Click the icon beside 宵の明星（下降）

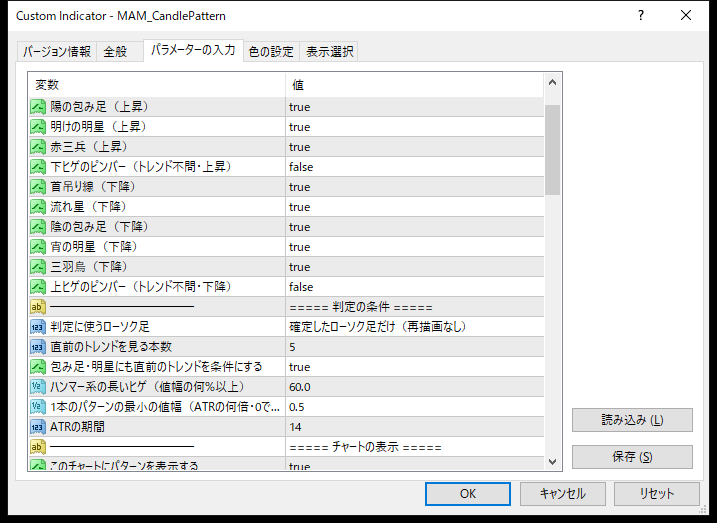pyautogui.click(x=38, y=247)
